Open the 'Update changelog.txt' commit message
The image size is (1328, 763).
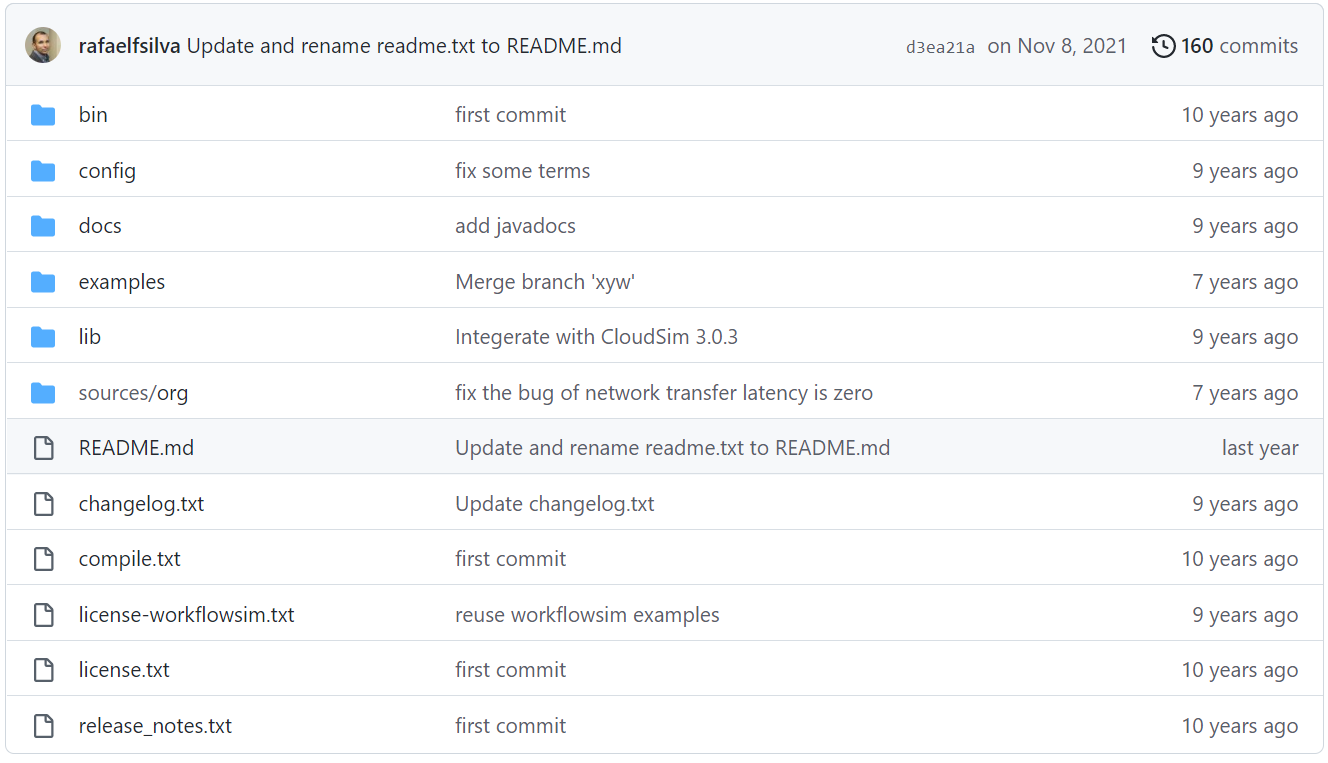click(555, 504)
